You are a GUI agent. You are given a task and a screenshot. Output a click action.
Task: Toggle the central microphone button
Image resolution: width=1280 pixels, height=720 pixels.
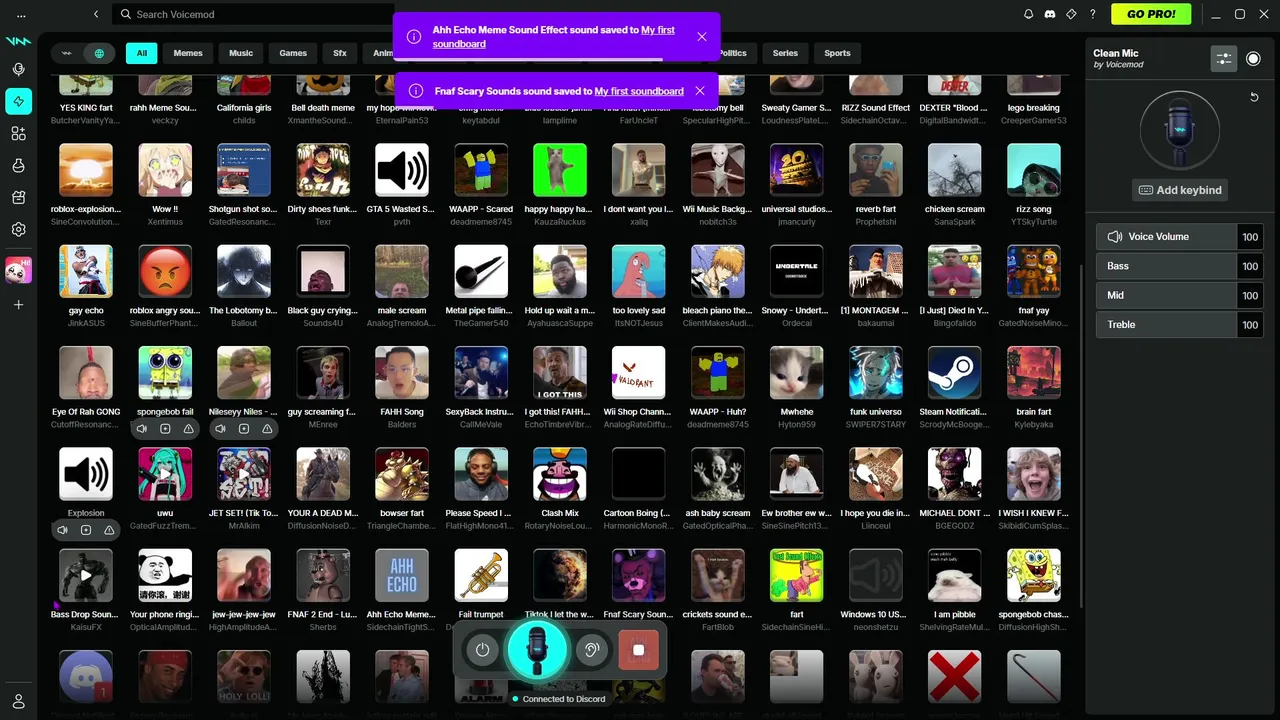537,650
